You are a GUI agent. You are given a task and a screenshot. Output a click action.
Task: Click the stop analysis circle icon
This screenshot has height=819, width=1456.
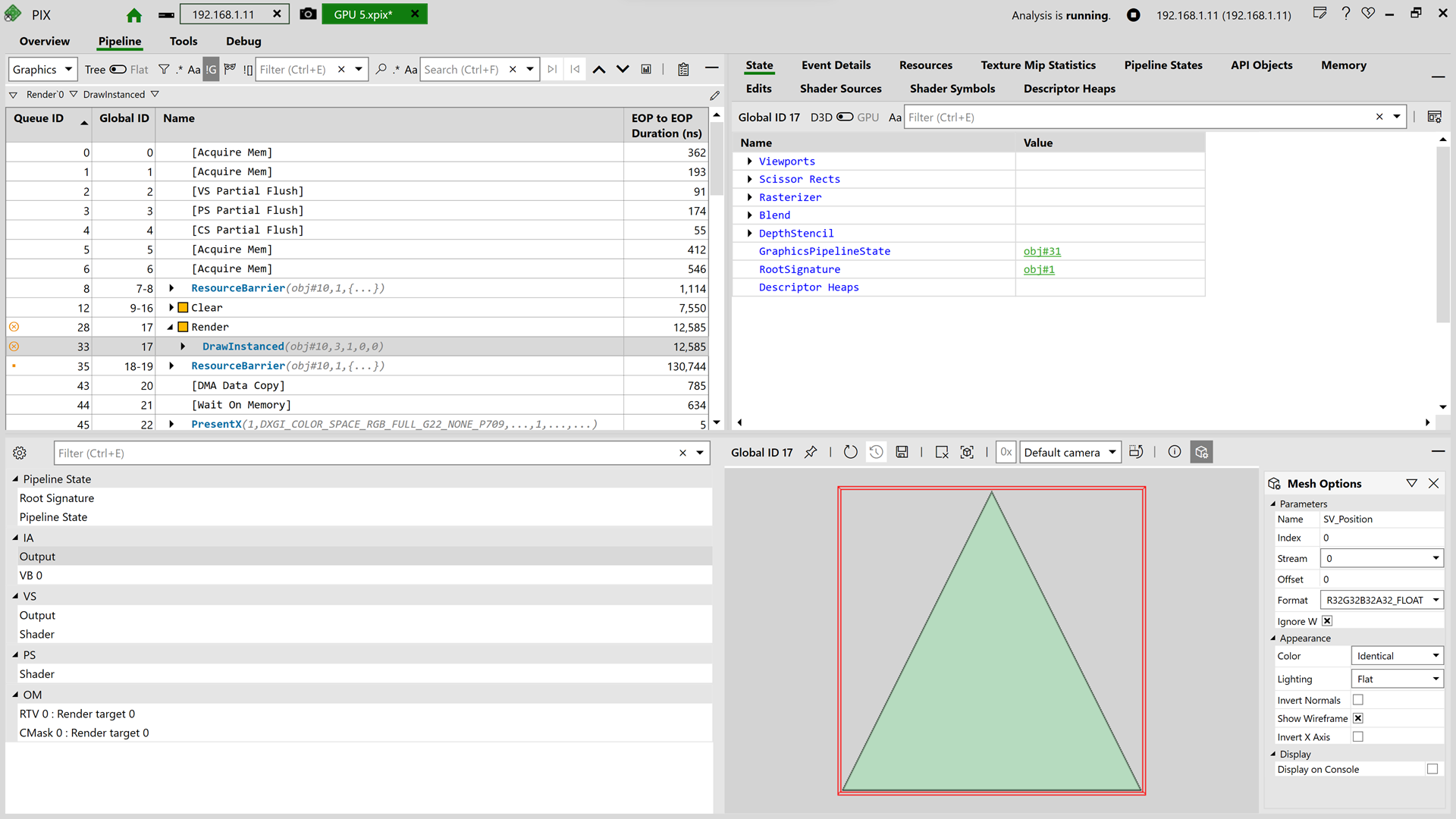pos(1133,15)
